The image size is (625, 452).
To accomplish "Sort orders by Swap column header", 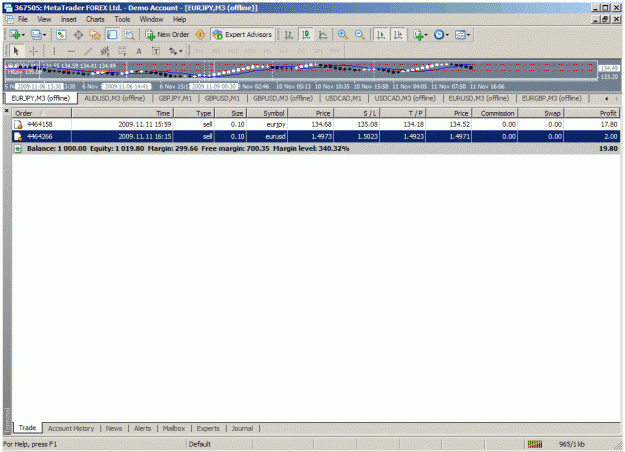I will click(x=541, y=113).
